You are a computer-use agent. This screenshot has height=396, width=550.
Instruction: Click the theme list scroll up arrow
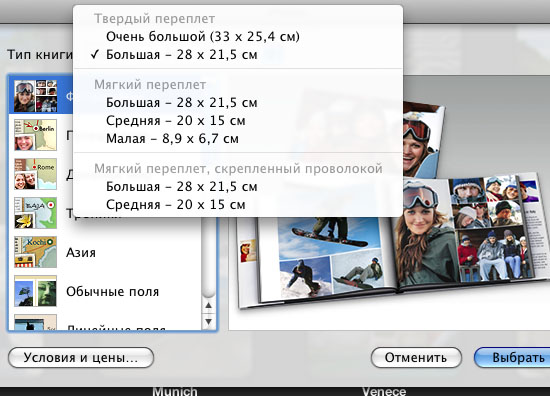pyautogui.click(x=208, y=306)
